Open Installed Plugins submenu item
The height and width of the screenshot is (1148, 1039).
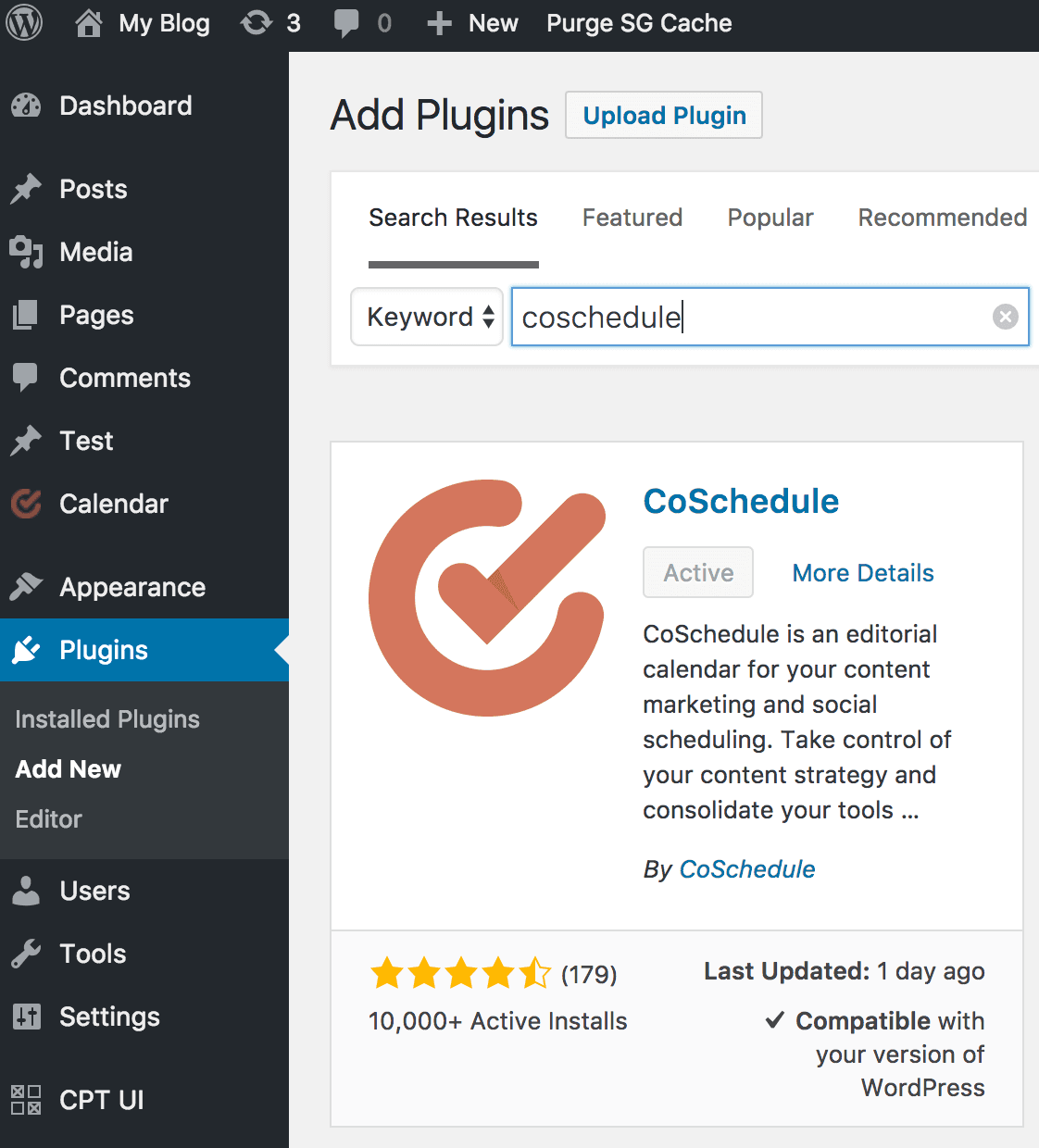point(107,719)
